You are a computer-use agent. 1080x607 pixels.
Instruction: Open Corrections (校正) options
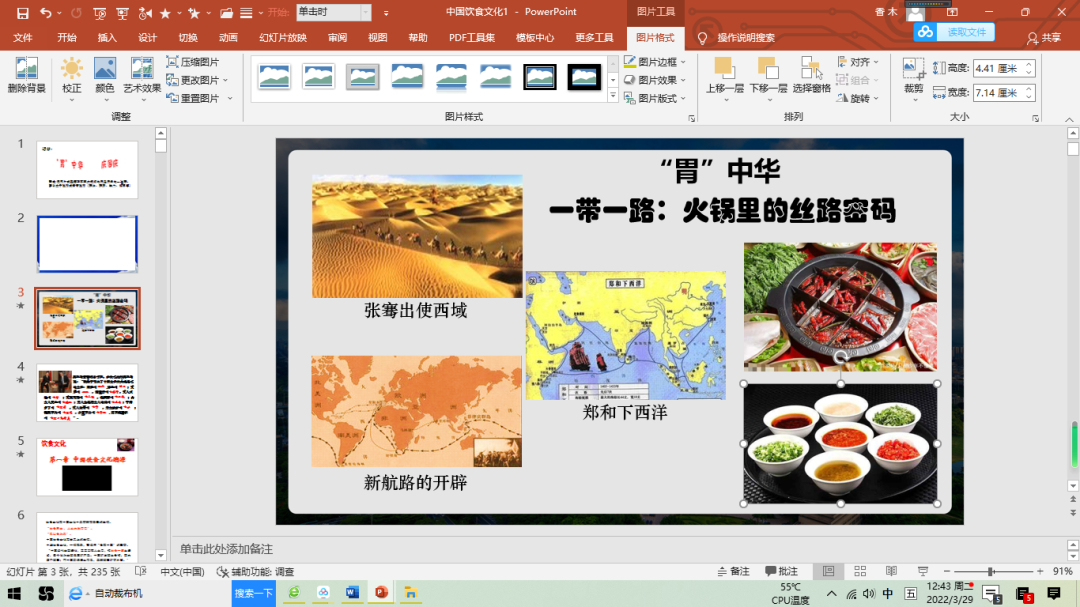71,78
